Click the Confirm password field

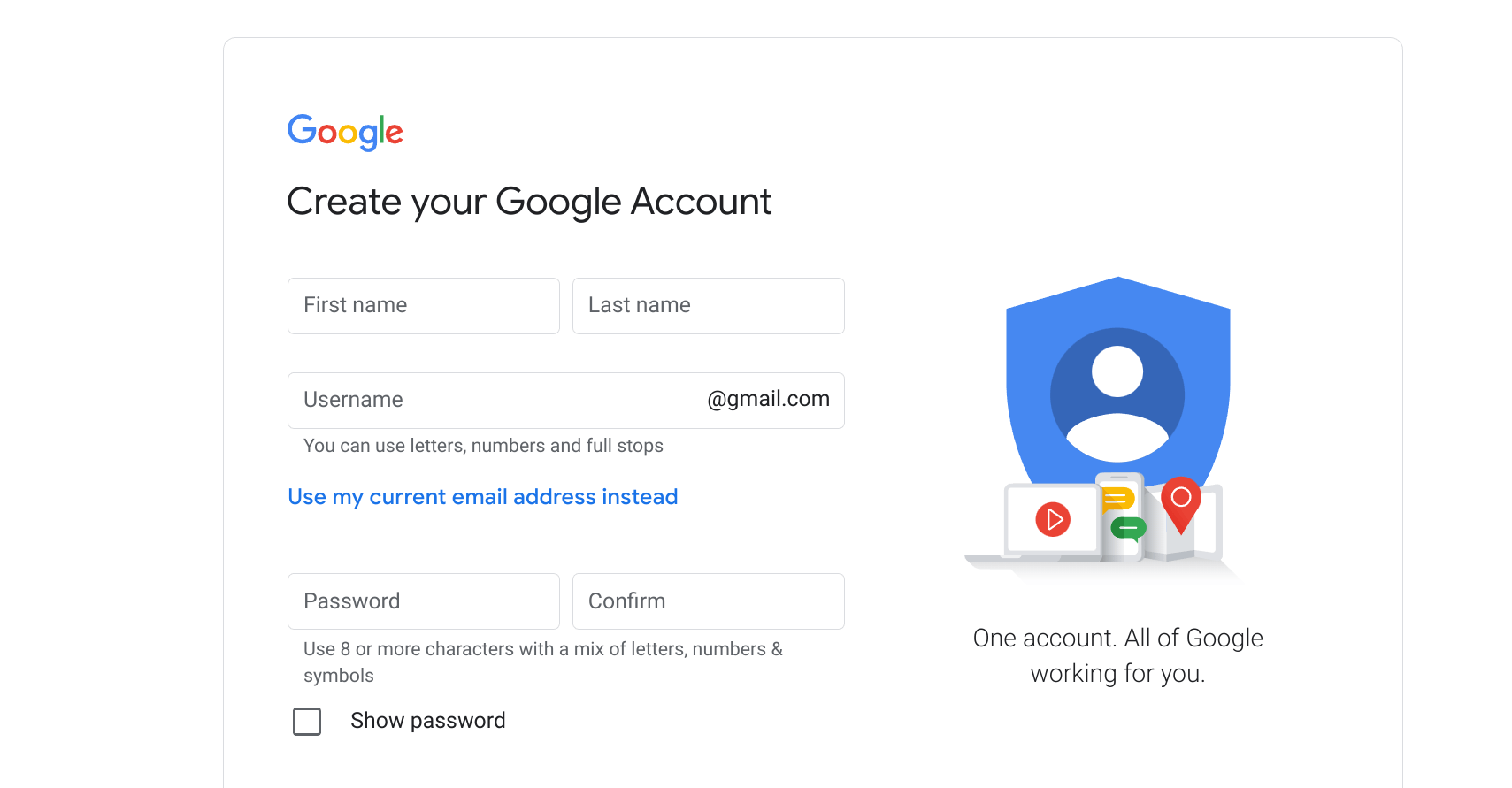click(707, 601)
